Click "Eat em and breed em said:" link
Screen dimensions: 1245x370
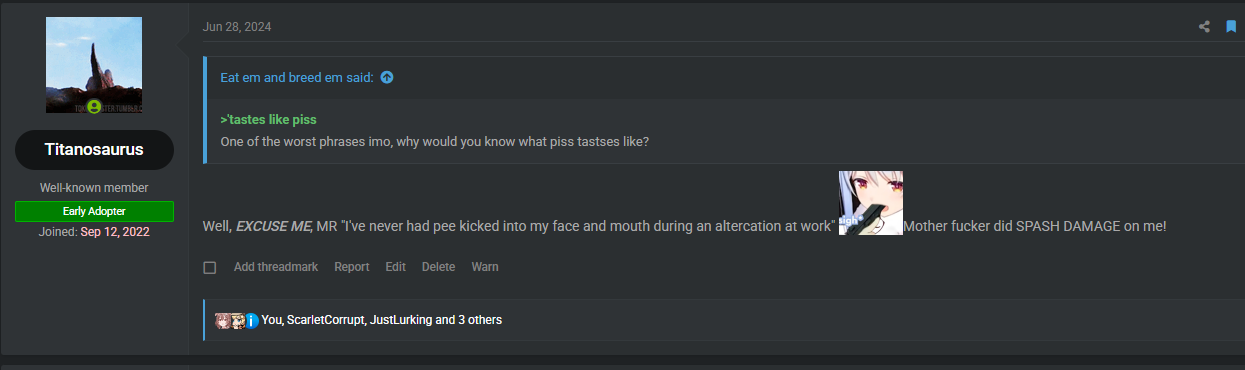coord(297,77)
